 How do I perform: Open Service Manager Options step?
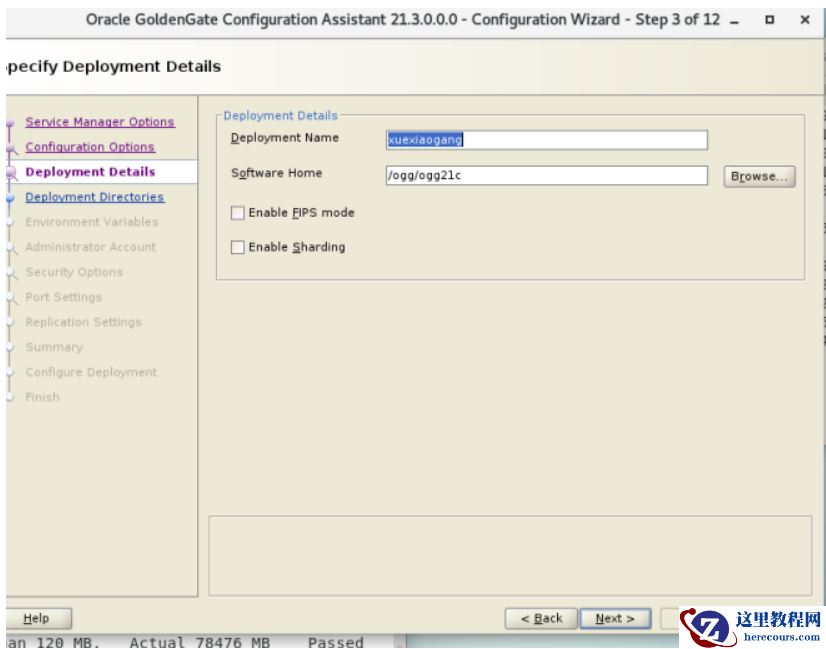click(100, 122)
